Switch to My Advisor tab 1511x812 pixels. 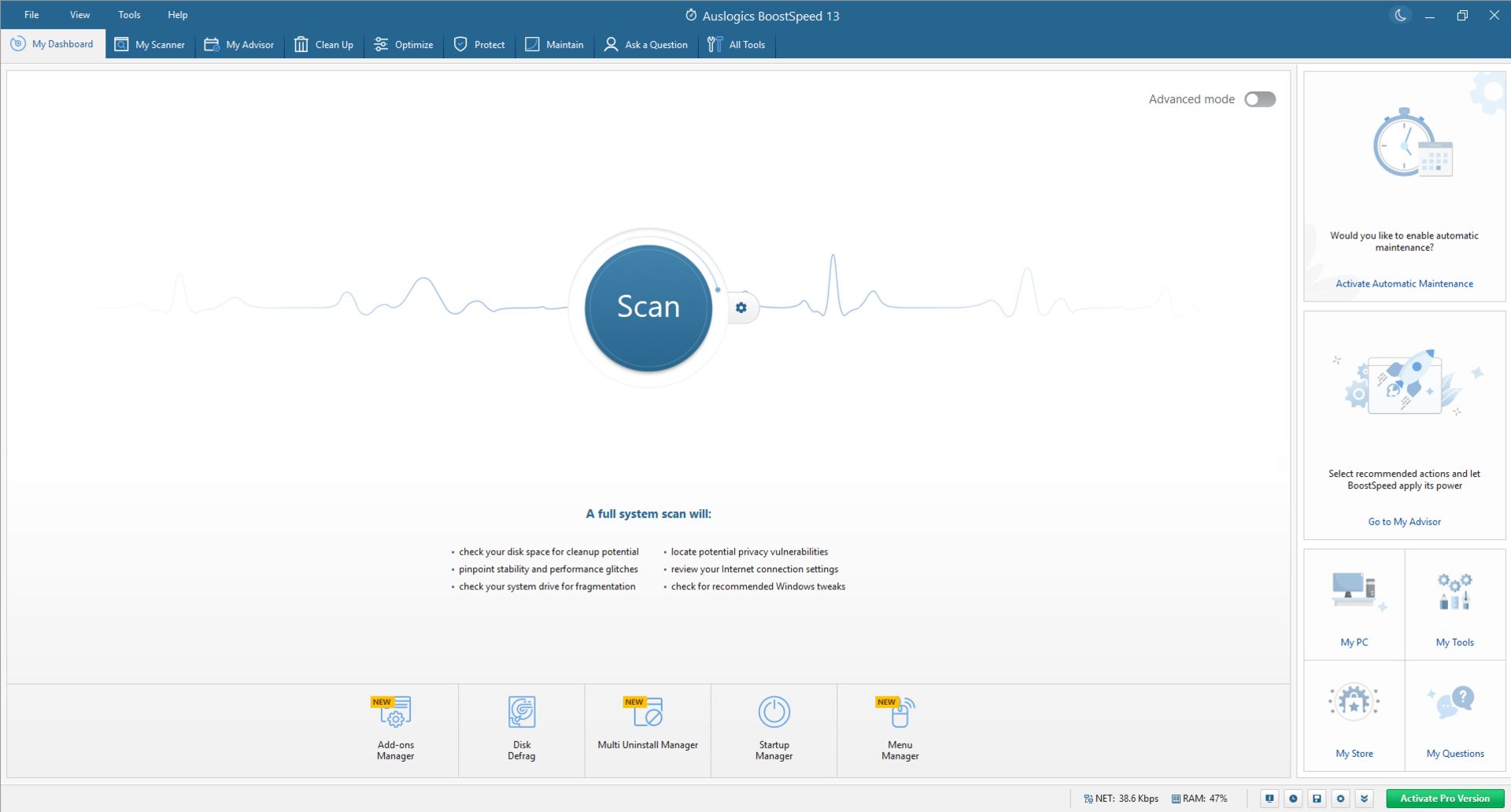click(x=239, y=45)
